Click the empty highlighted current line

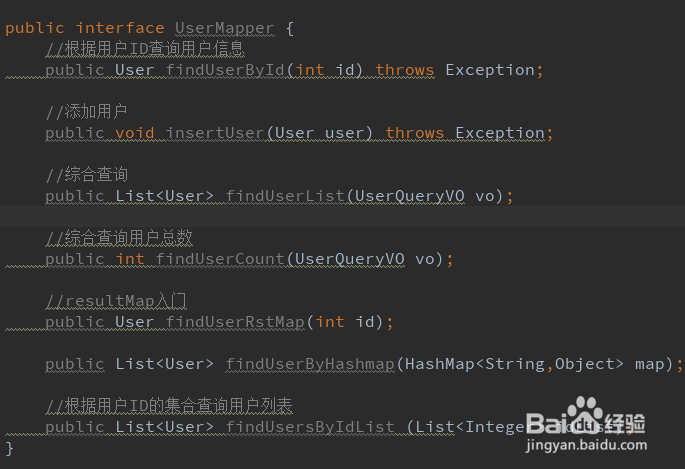tap(342, 217)
